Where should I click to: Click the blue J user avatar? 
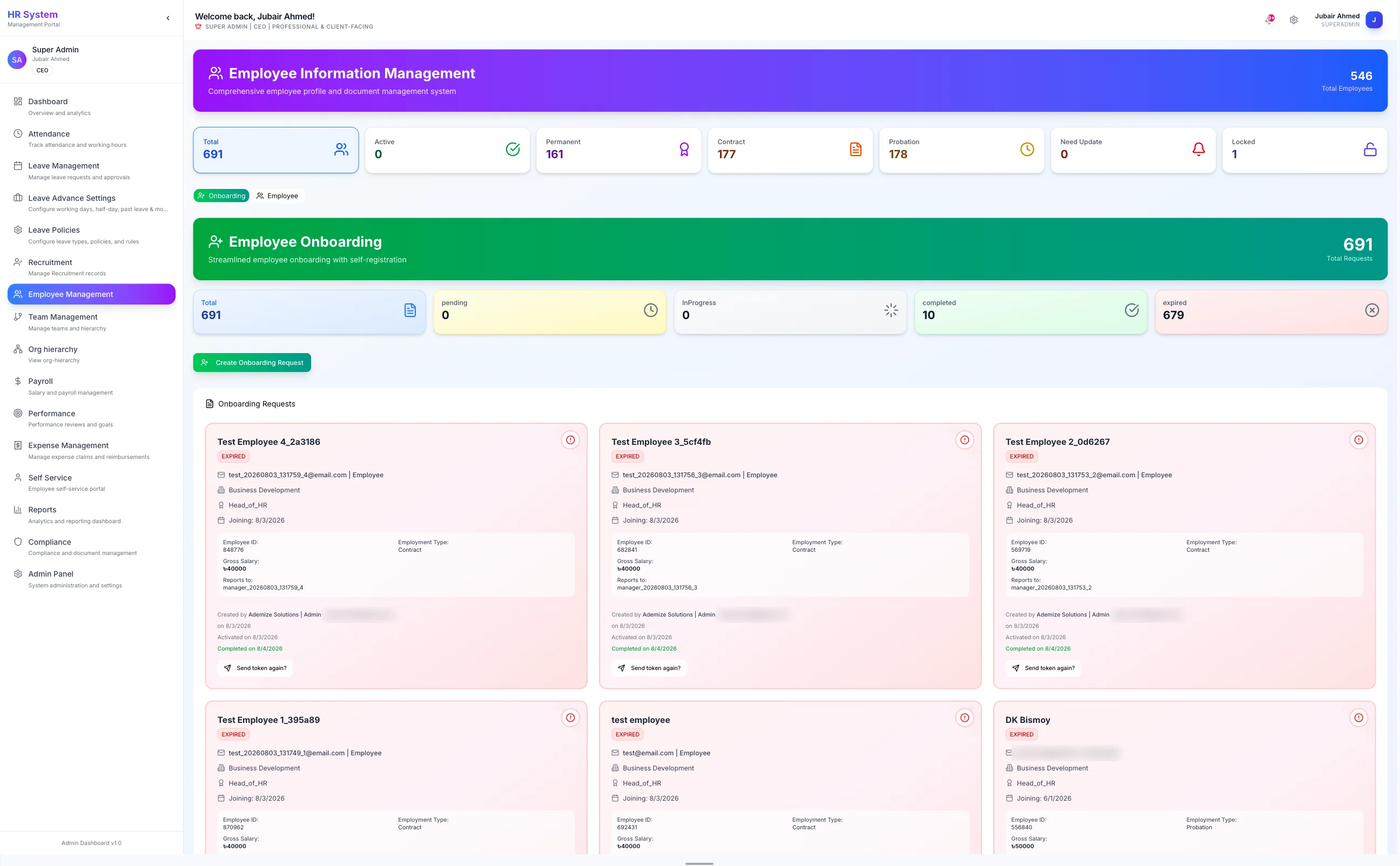[x=1374, y=20]
